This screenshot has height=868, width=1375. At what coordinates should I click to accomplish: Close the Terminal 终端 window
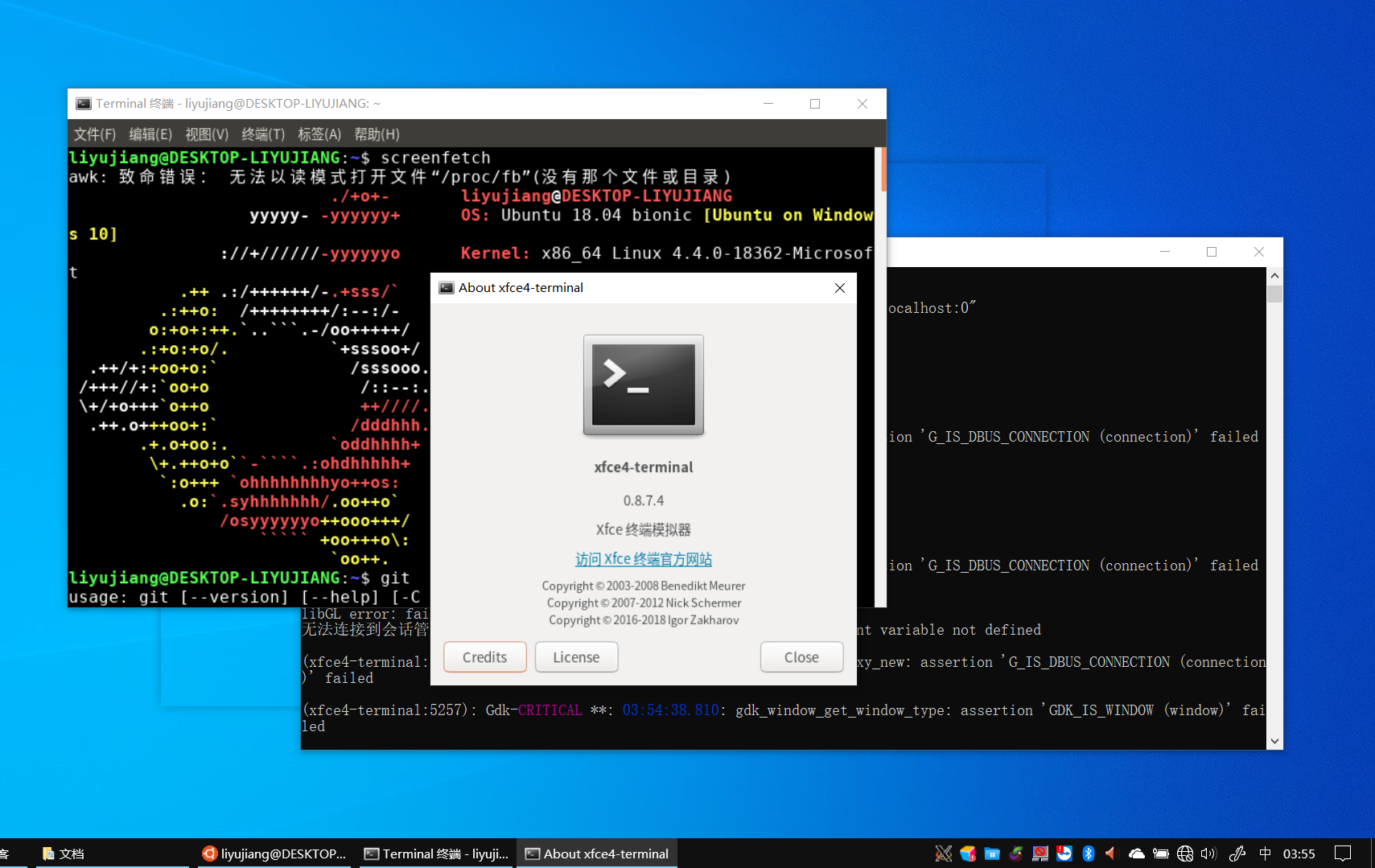(x=862, y=104)
